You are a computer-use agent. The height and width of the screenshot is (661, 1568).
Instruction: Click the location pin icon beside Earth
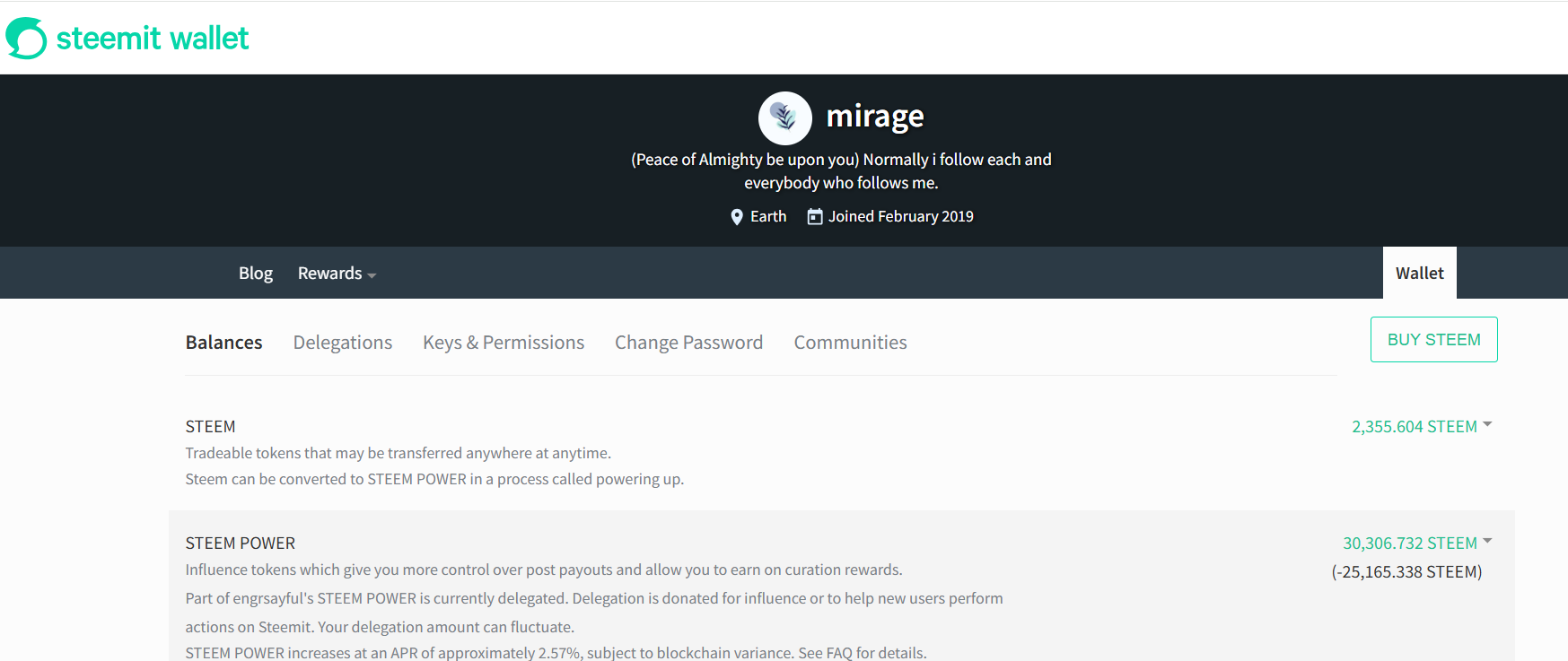point(737,217)
